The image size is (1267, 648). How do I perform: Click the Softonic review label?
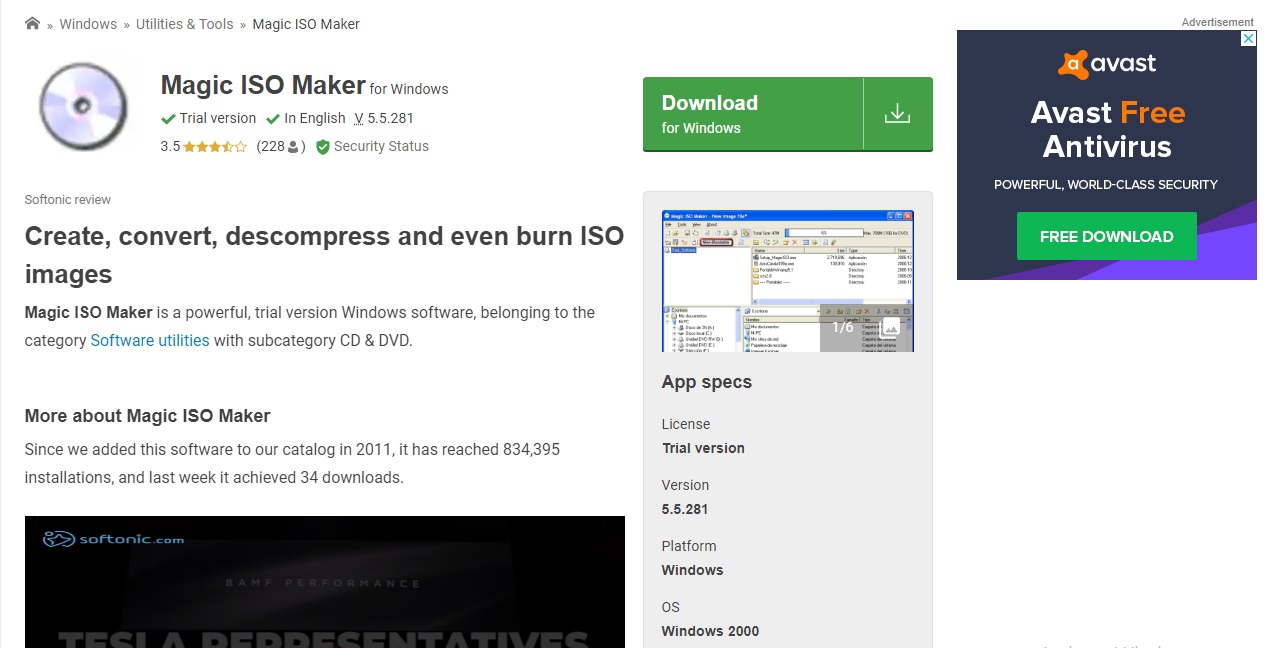[68, 200]
